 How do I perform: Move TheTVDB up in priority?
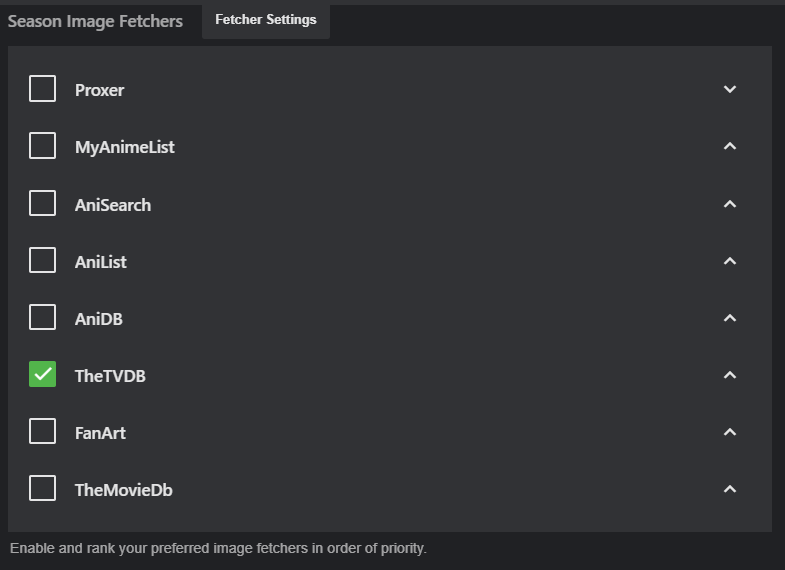[x=730, y=375]
